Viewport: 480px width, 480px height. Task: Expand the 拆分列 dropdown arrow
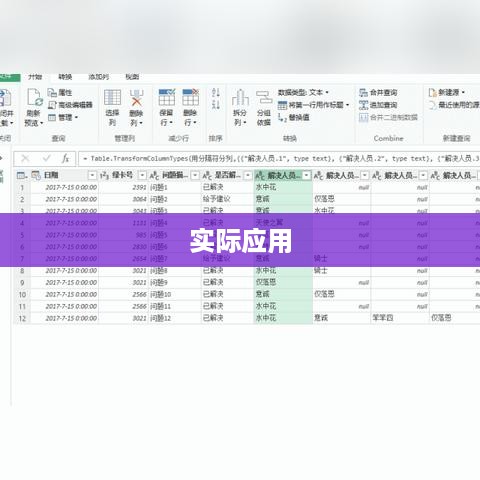(x=245, y=123)
